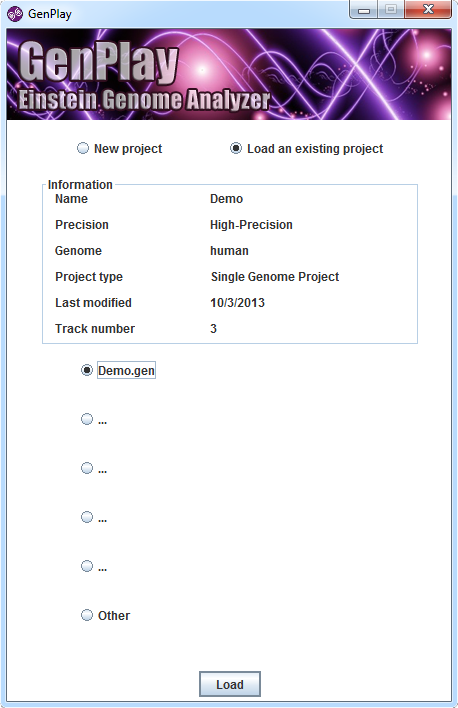Click the Load button
The height and width of the screenshot is (708, 458).
click(229, 685)
